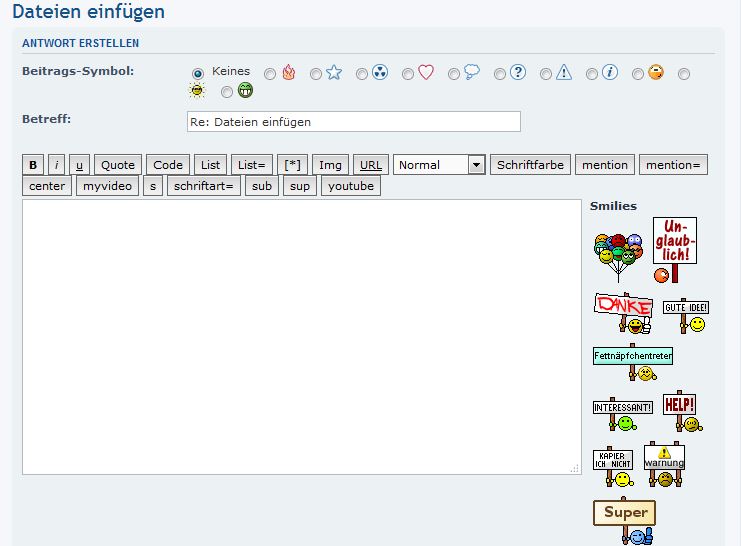
Task: Insert a Code tag
Action: 168,165
